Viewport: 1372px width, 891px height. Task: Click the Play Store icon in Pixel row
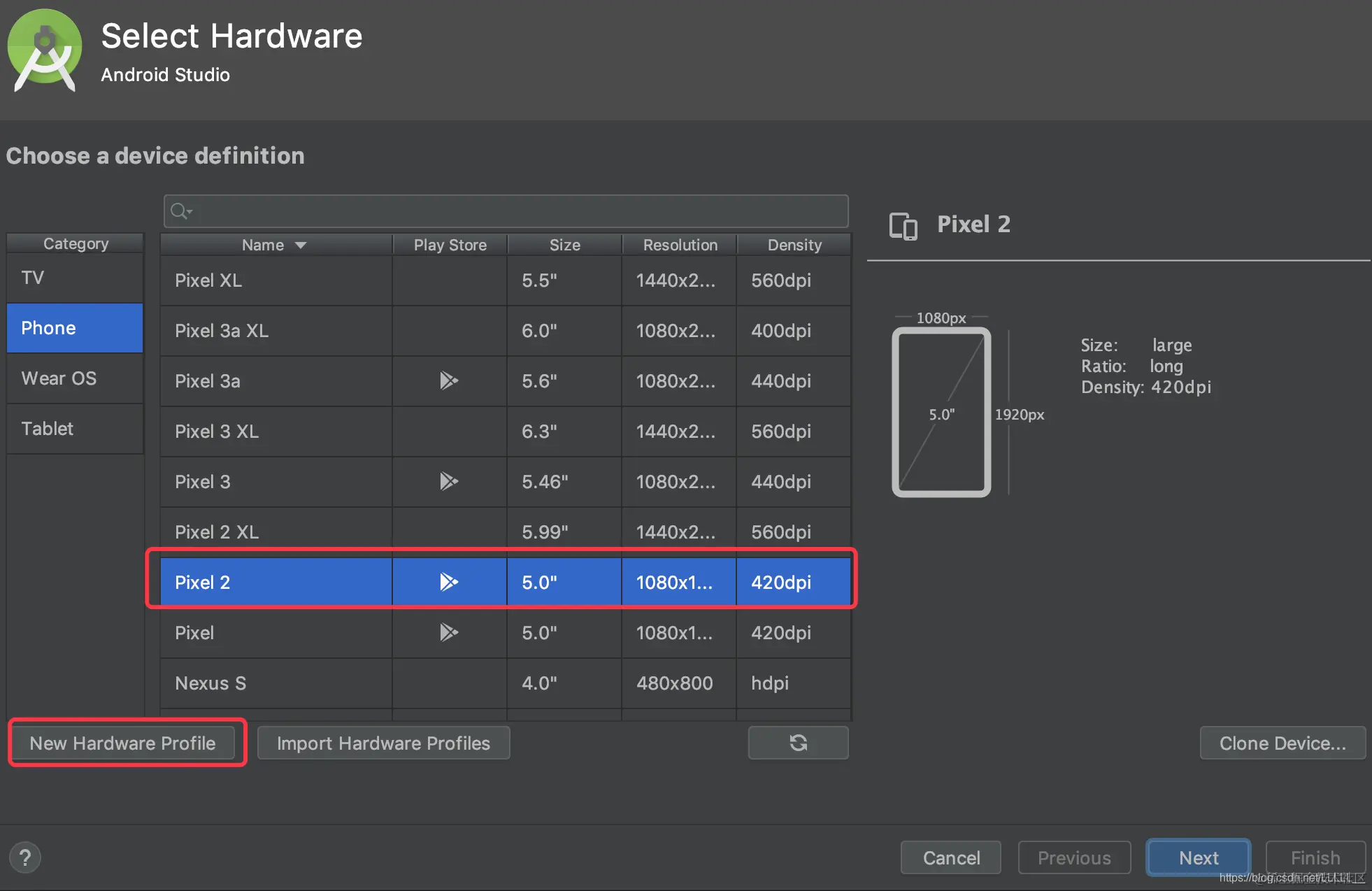tap(448, 632)
